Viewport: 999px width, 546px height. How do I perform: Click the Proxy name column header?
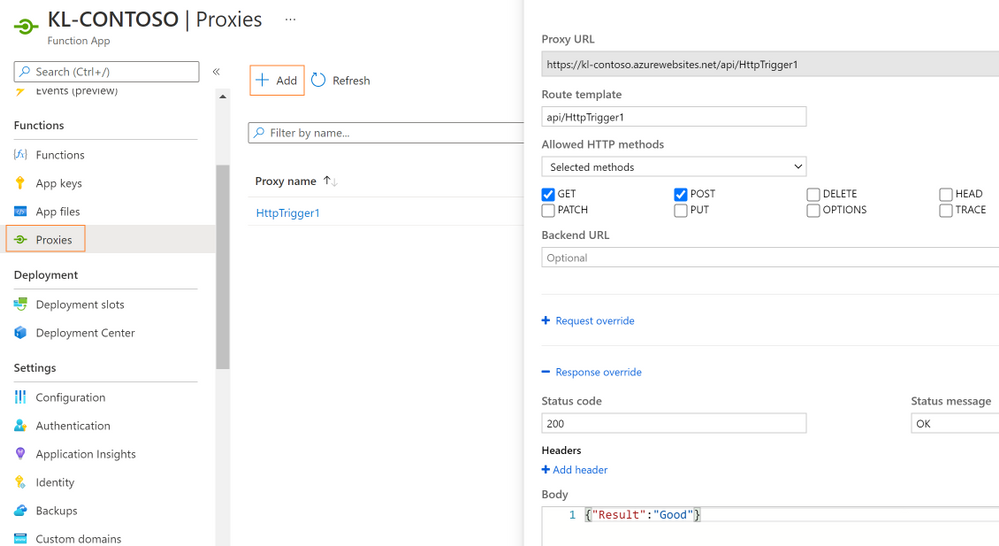coord(285,181)
